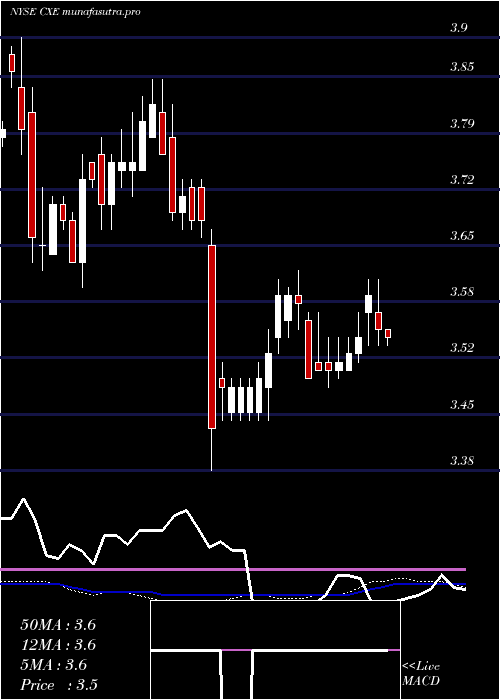Click the 3.85 price axis label
This screenshot has height=700, width=500.
[462, 67]
